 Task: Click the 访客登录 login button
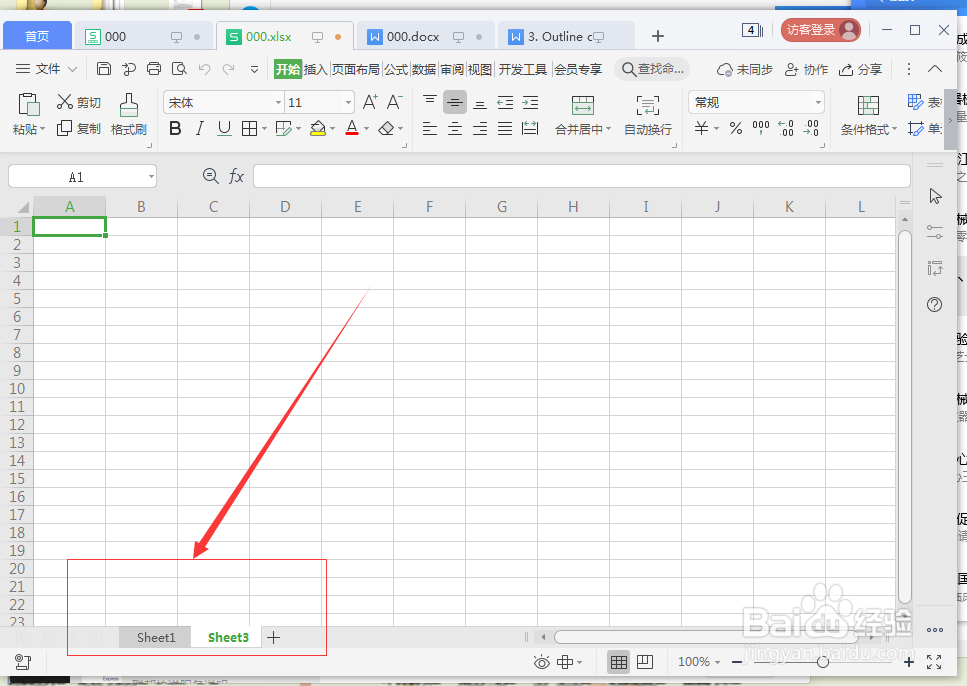(x=821, y=30)
